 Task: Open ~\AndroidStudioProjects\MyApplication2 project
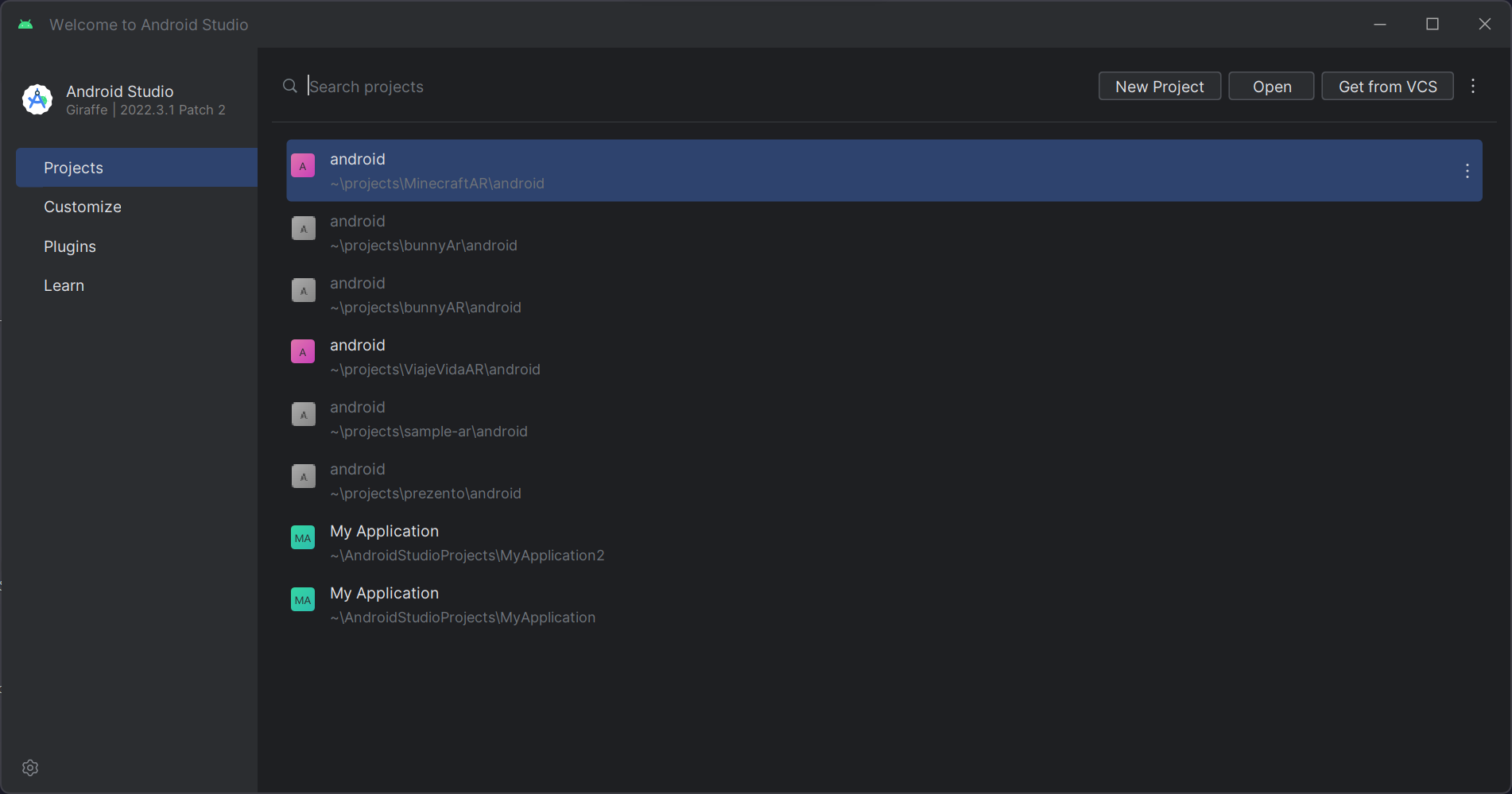tap(467, 556)
